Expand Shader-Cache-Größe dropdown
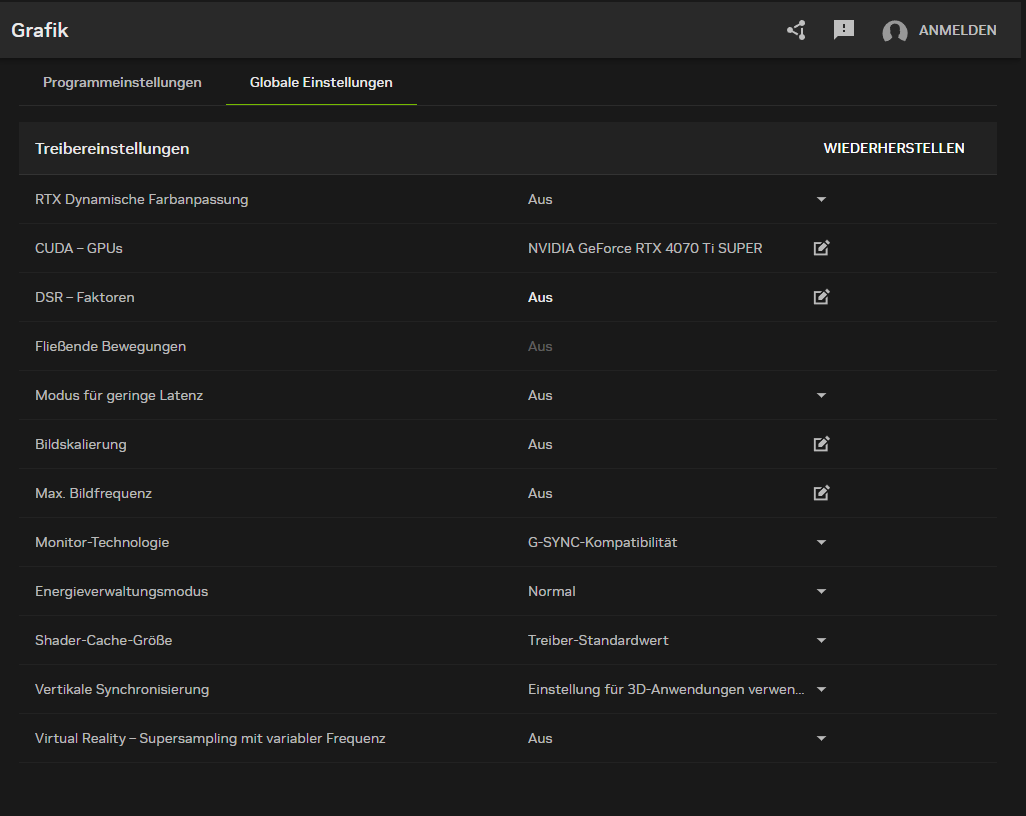Screen dimensions: 1026x816 coord(821,641)
